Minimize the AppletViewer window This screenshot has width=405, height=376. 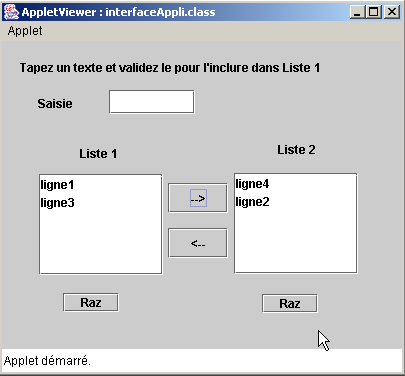[357, 12]
